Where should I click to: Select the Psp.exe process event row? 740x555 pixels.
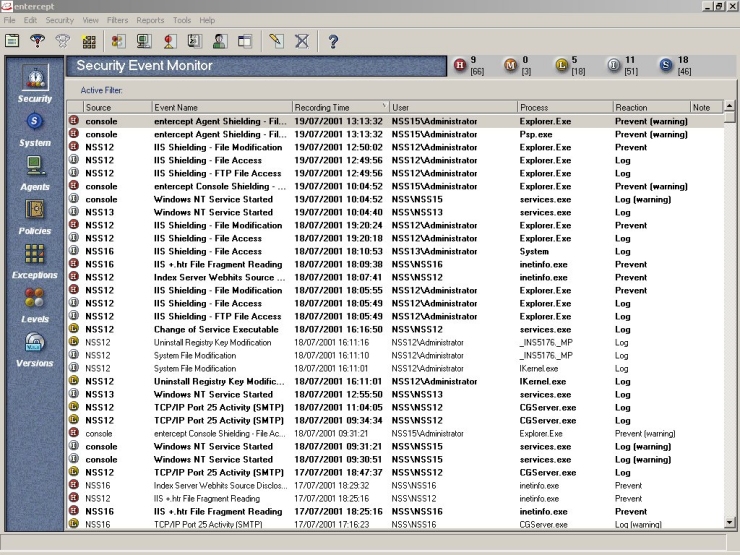pos(395,135)
